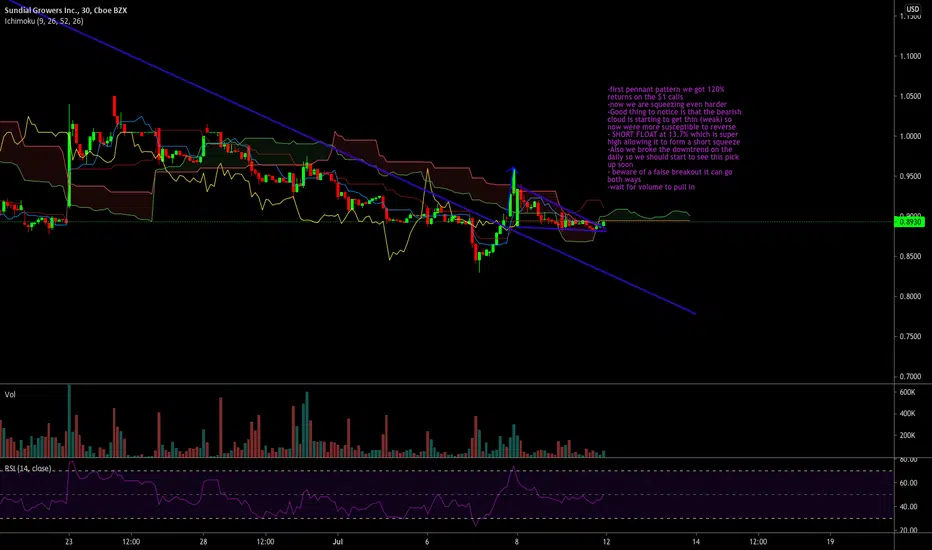Click the 'SHORT FLOAT at 13.7%' annotation line
932x550 pixels.
(672, 135)
